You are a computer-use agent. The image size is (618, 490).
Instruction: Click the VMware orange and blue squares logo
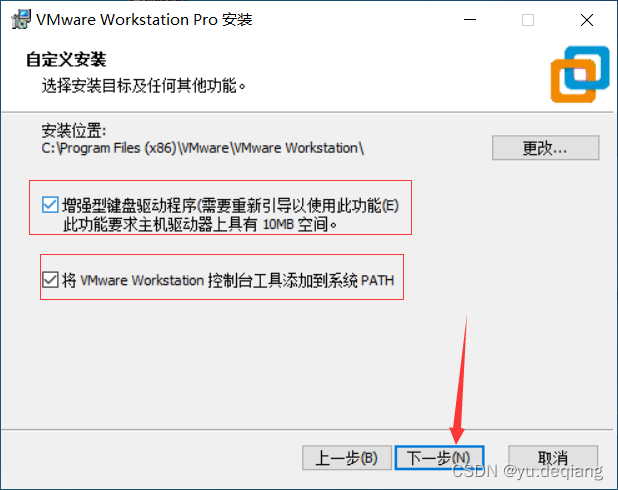(x=580, y=74)
